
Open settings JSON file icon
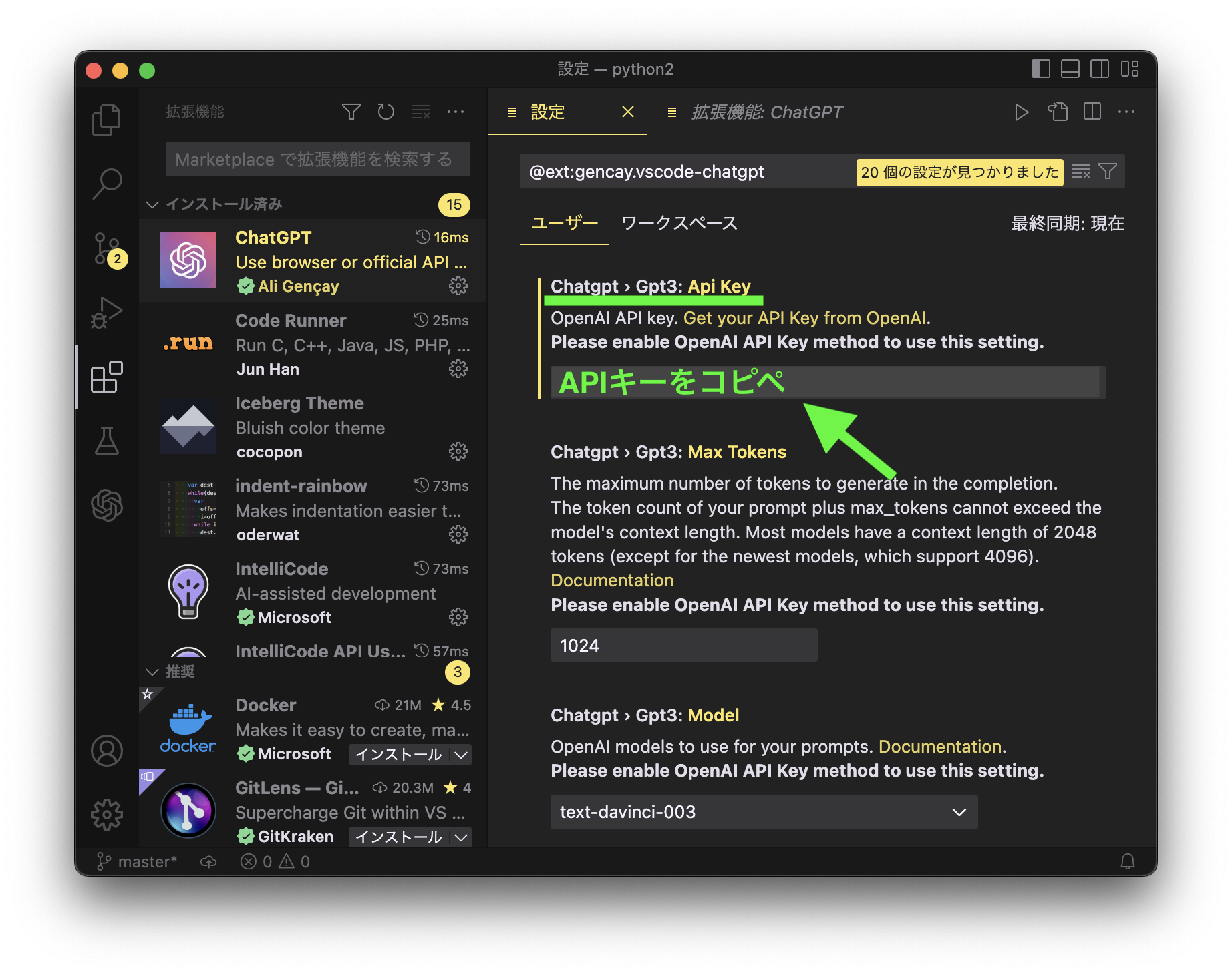tap(1058, 112)
